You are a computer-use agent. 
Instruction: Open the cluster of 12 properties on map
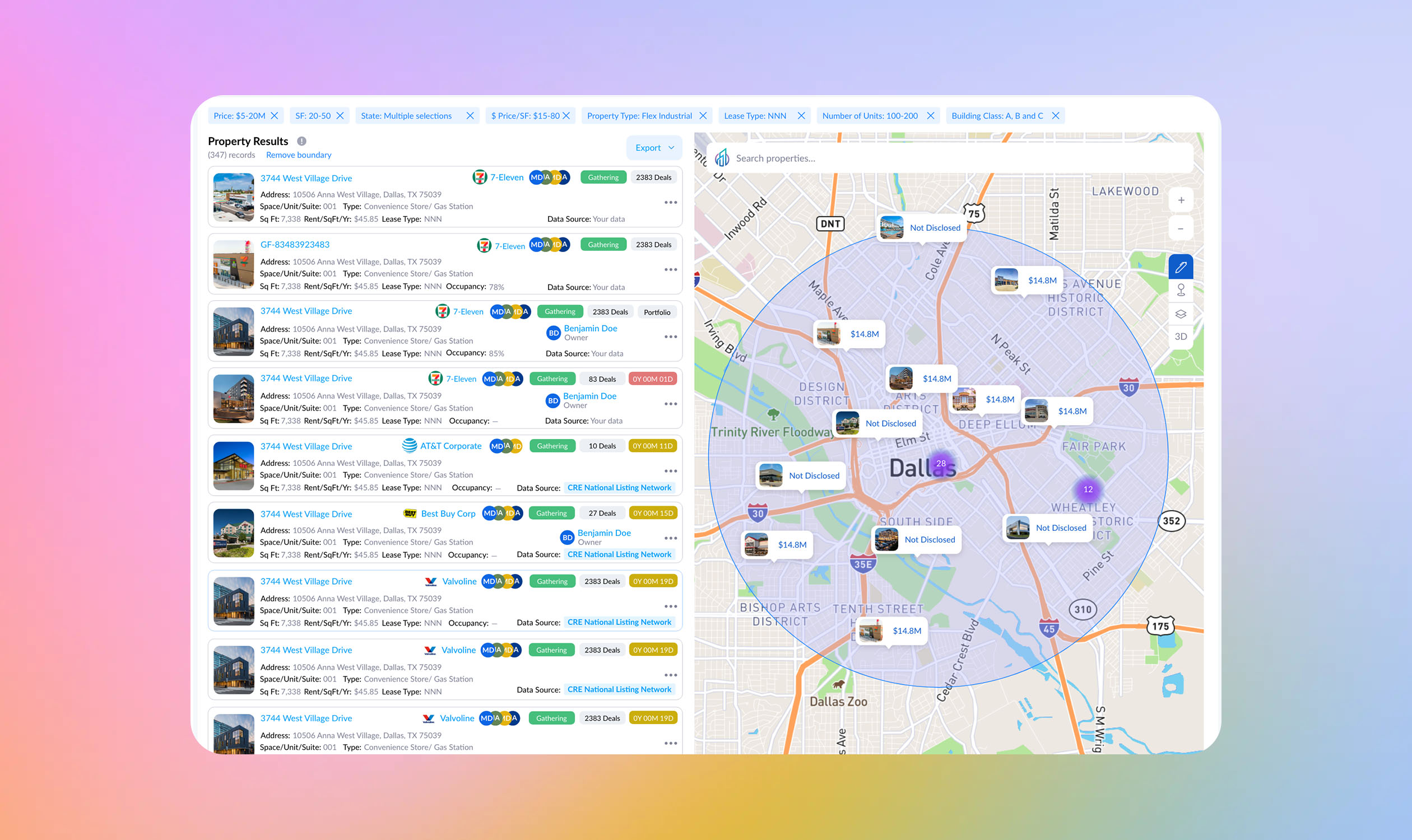tap(1088, 489)
